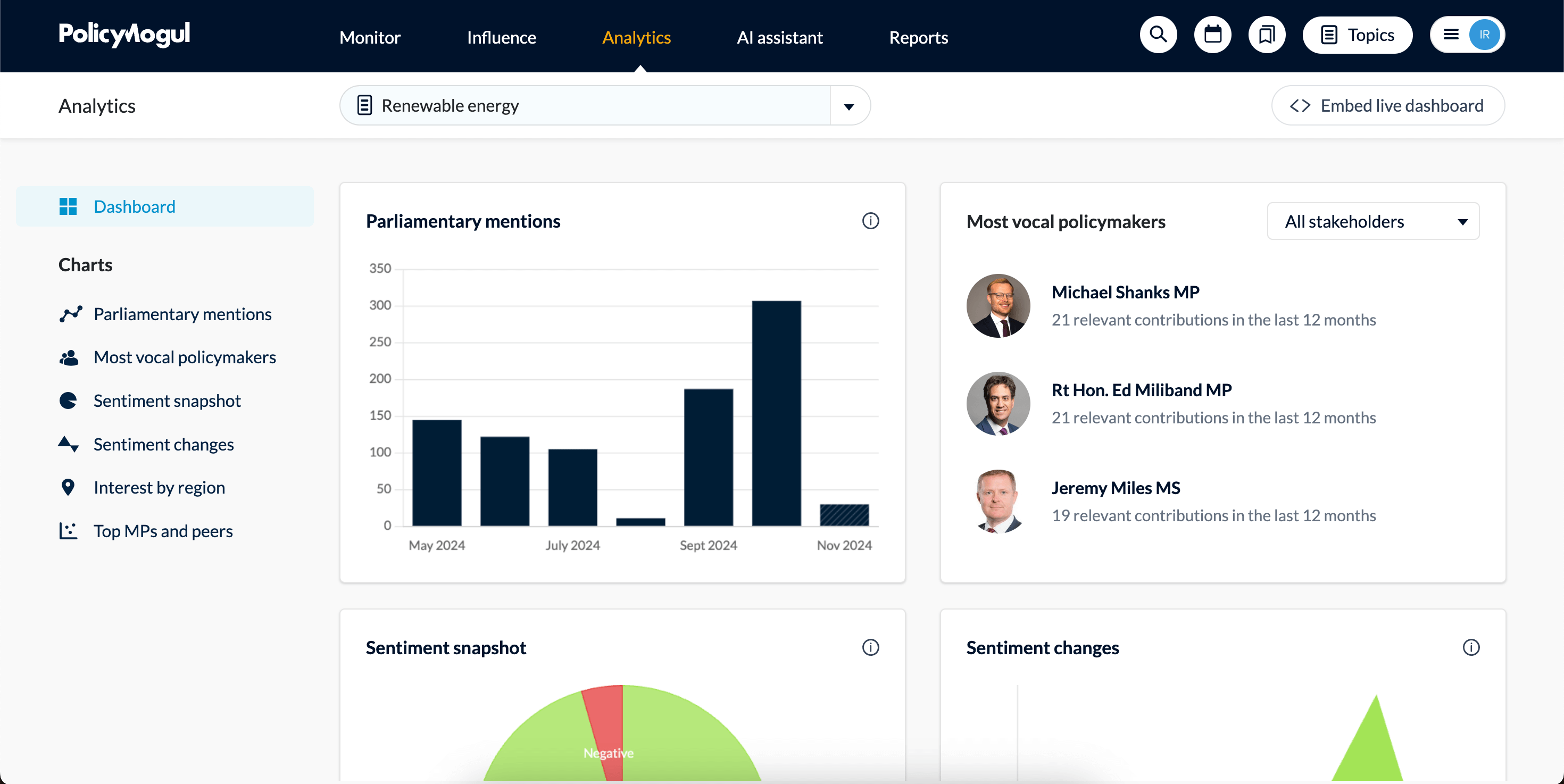The height and width of the screenshot is (784, 1564).
Task: Open the calendar icon in header
Action: click(x=1212, y=35)
